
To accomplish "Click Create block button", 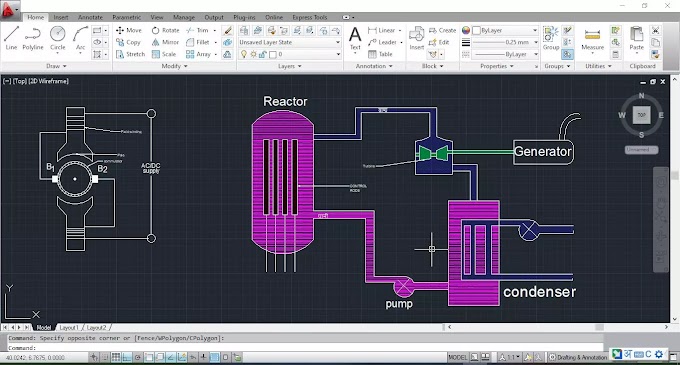I will [442, 30].
